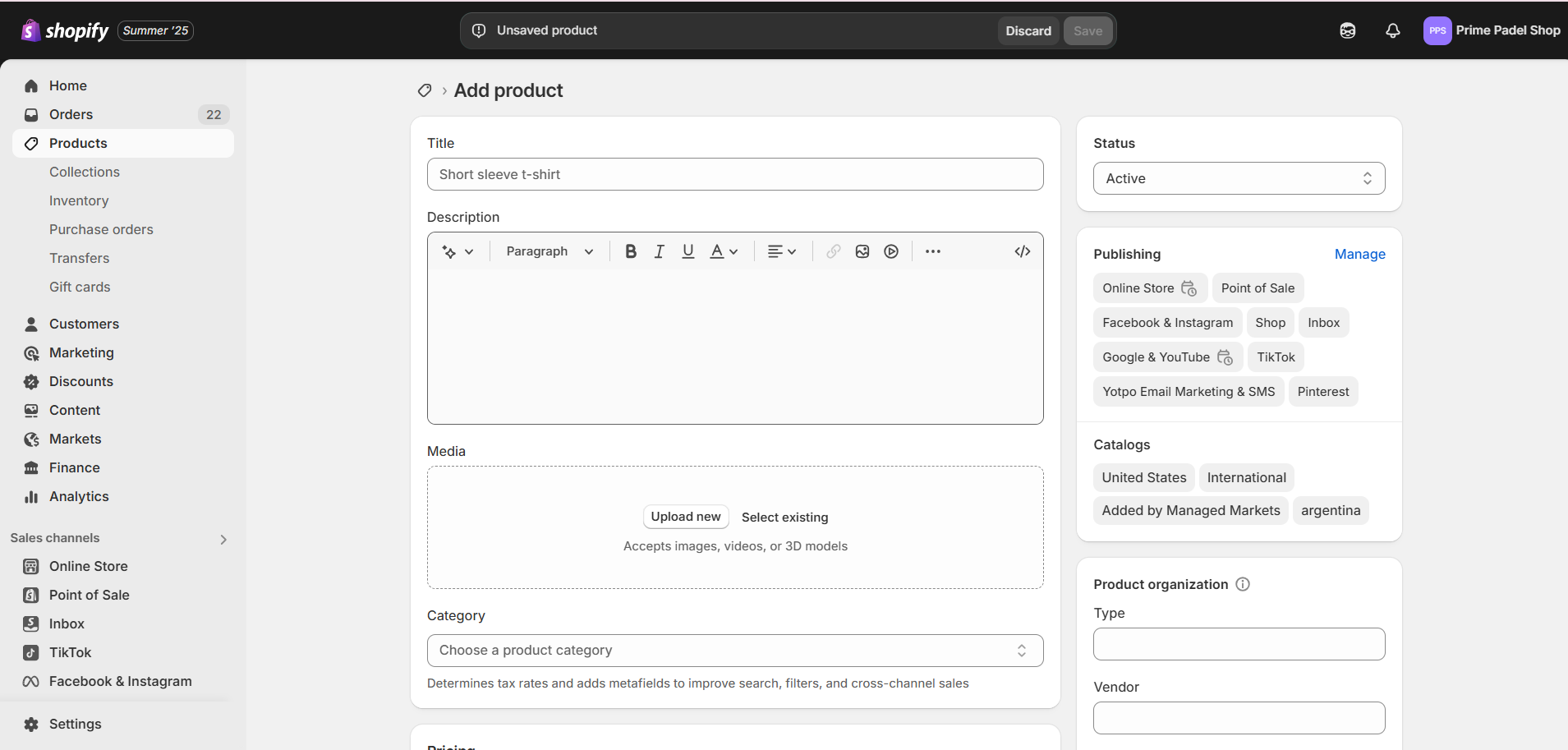Open the Paragraph style dropdown

coord(549,251)
